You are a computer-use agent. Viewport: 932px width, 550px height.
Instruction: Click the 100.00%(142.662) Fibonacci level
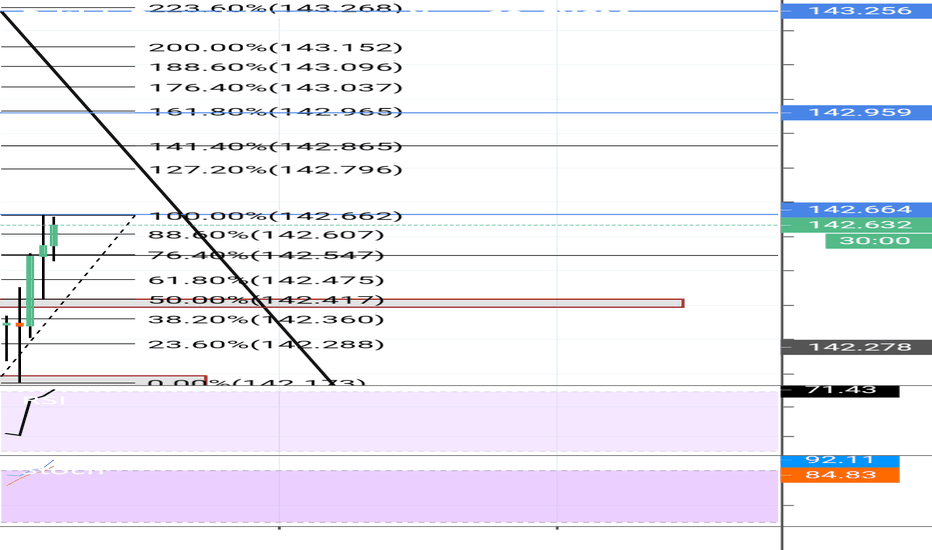tap(275, 216)
